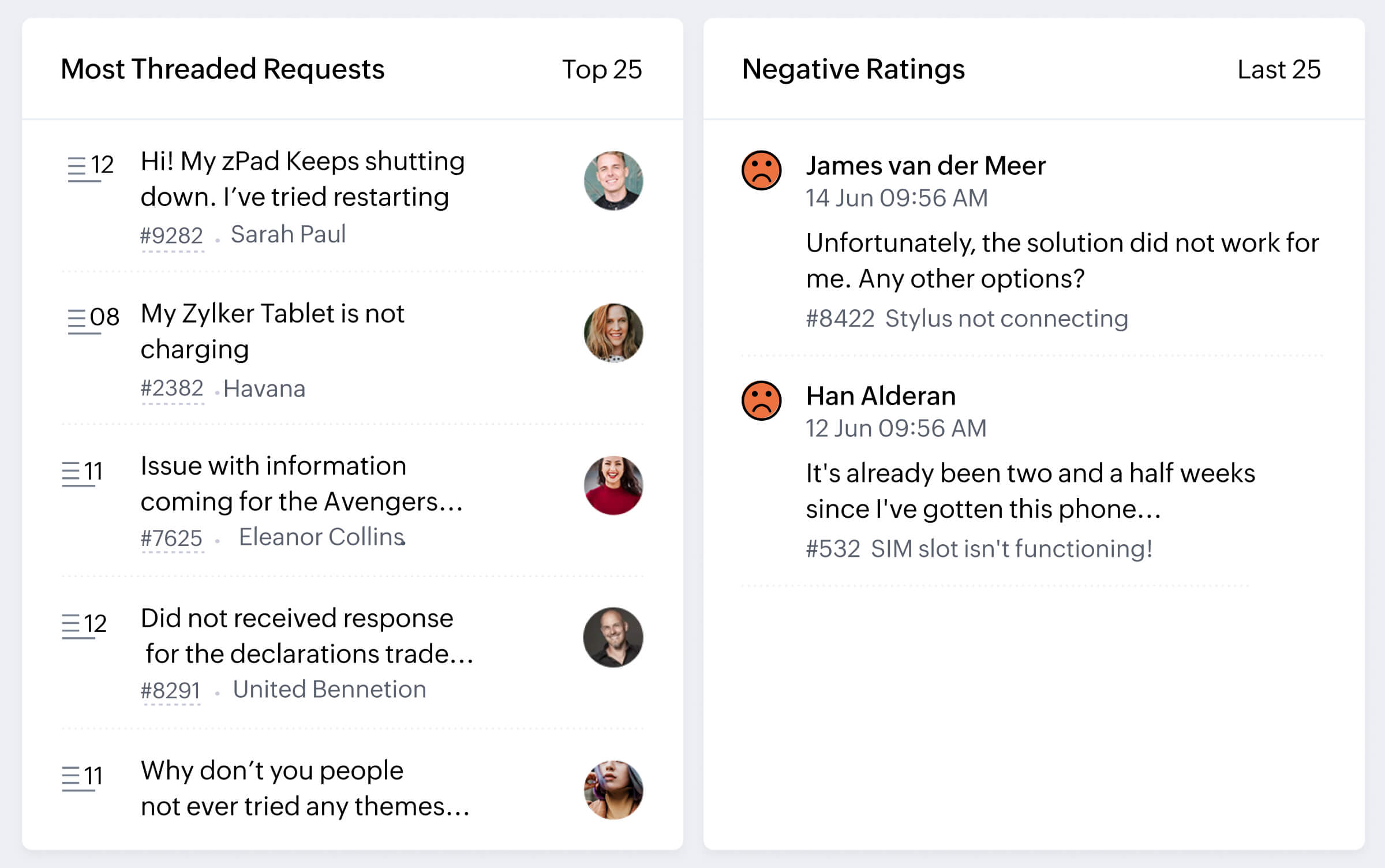
Task: Open ticket number #9282 link
Action: [171, 235]
